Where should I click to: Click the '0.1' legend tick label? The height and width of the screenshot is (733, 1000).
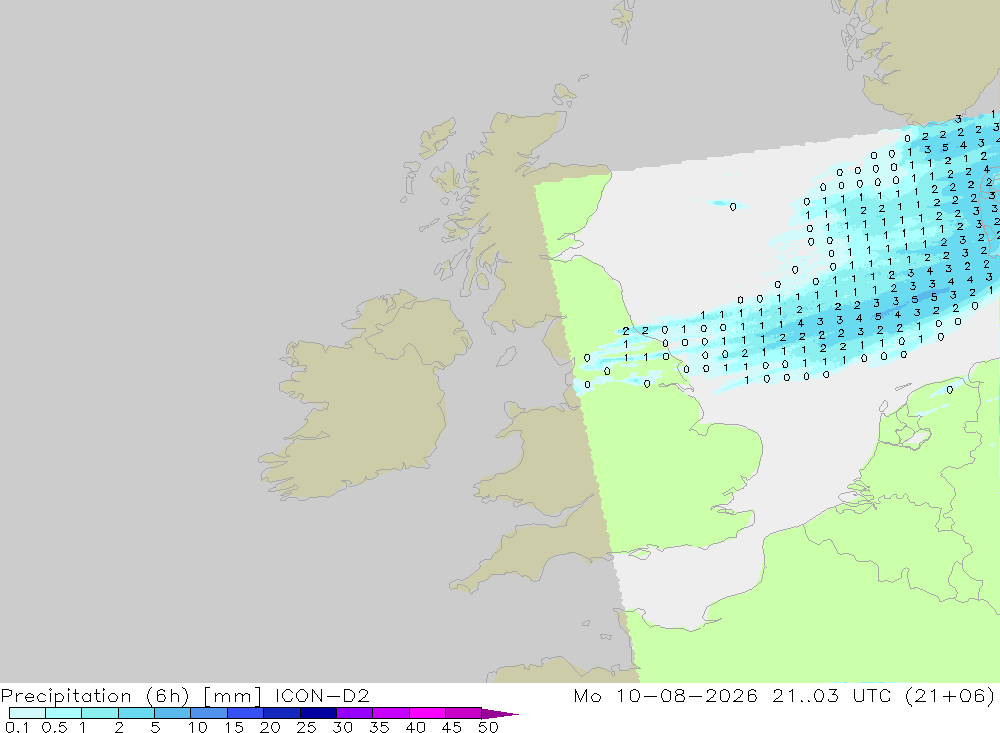17,727
